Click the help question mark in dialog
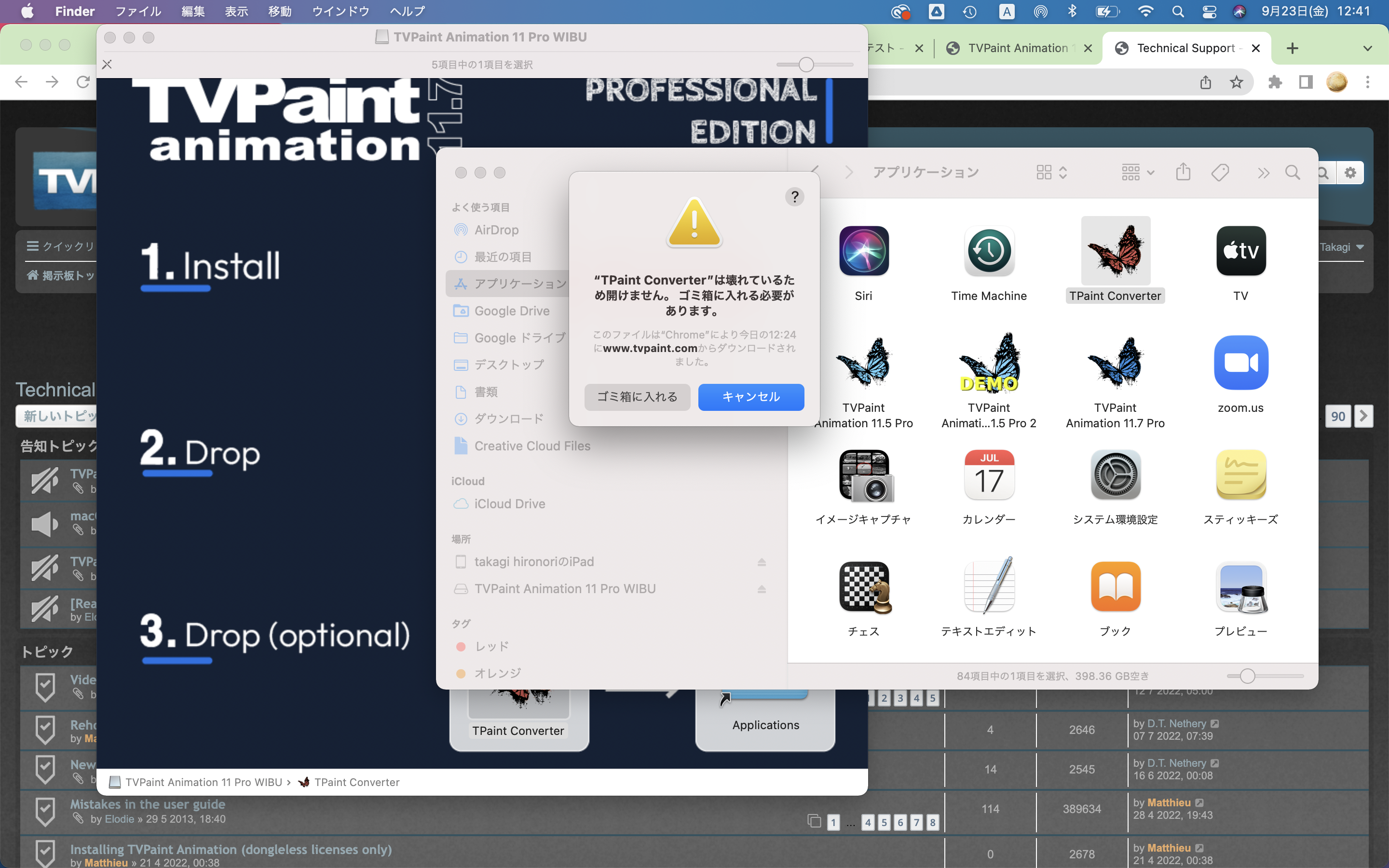Viewport: 1389px width, 868px height. [794, 197]
